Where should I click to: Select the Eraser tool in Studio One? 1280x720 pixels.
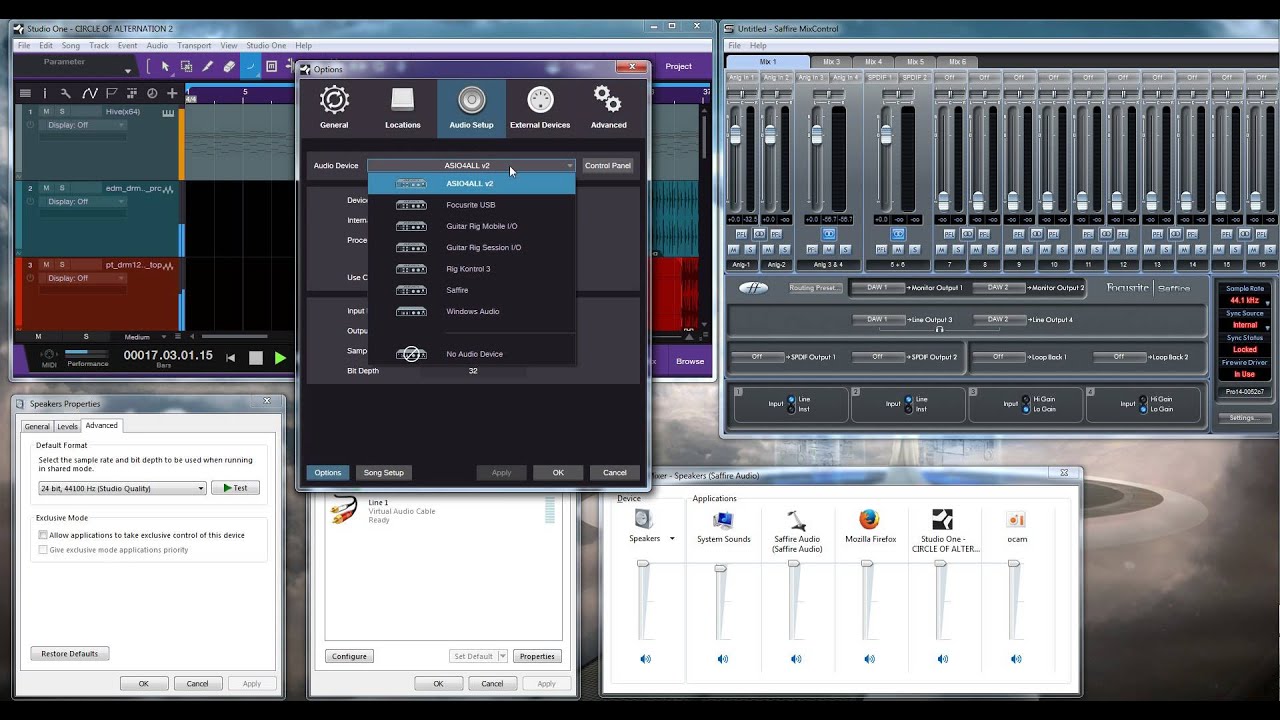coord(229,67)
